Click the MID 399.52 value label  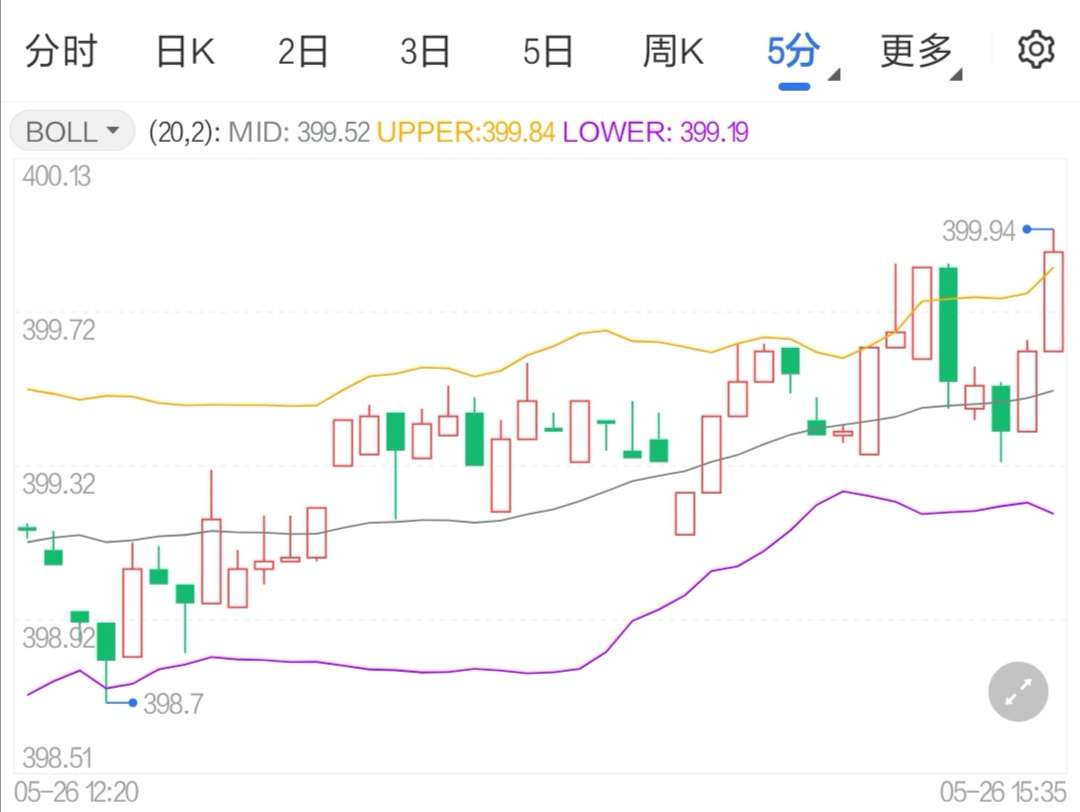click(x=299, y=132)
